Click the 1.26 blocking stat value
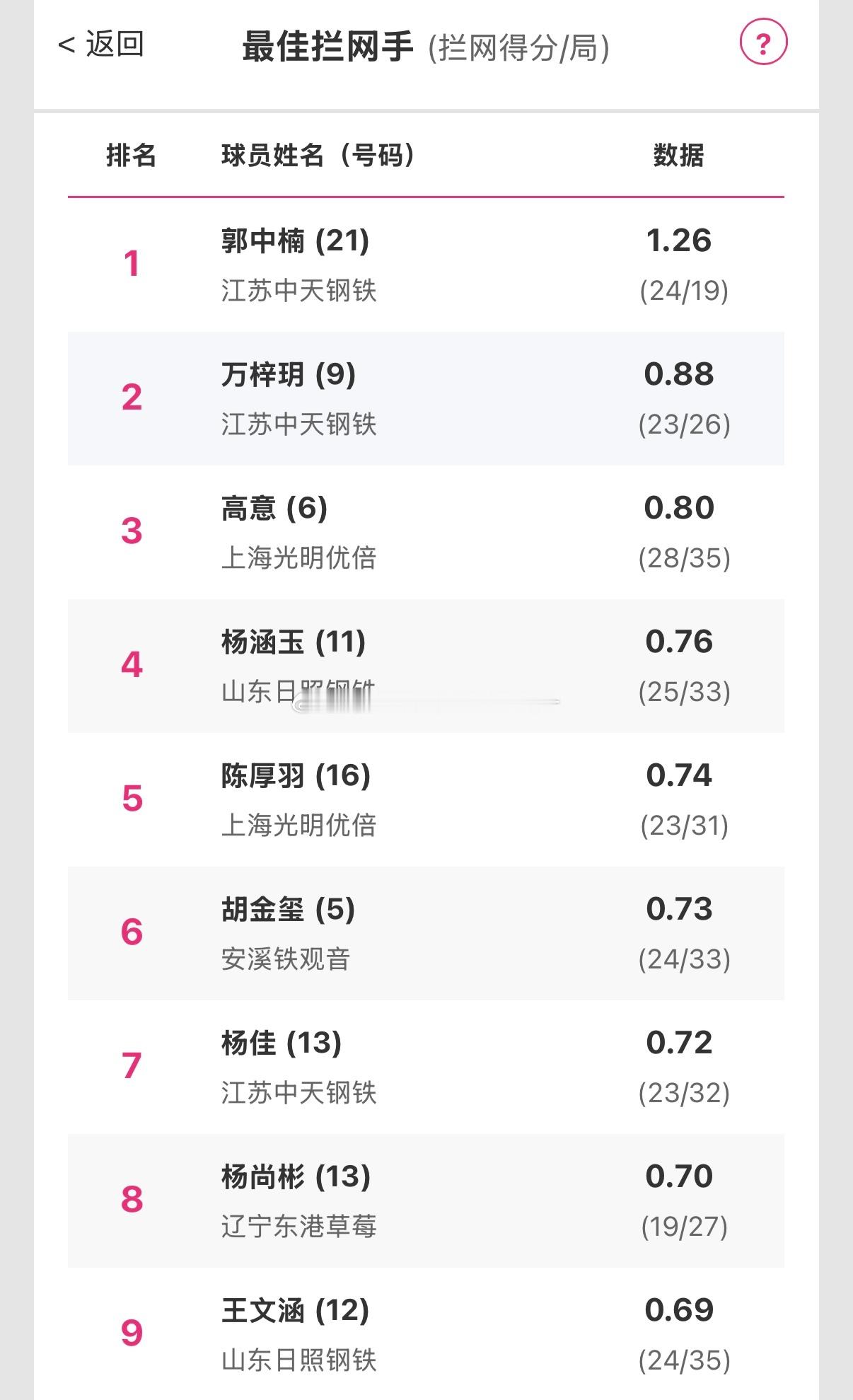853x1400 pixels. tap(679, 241)
